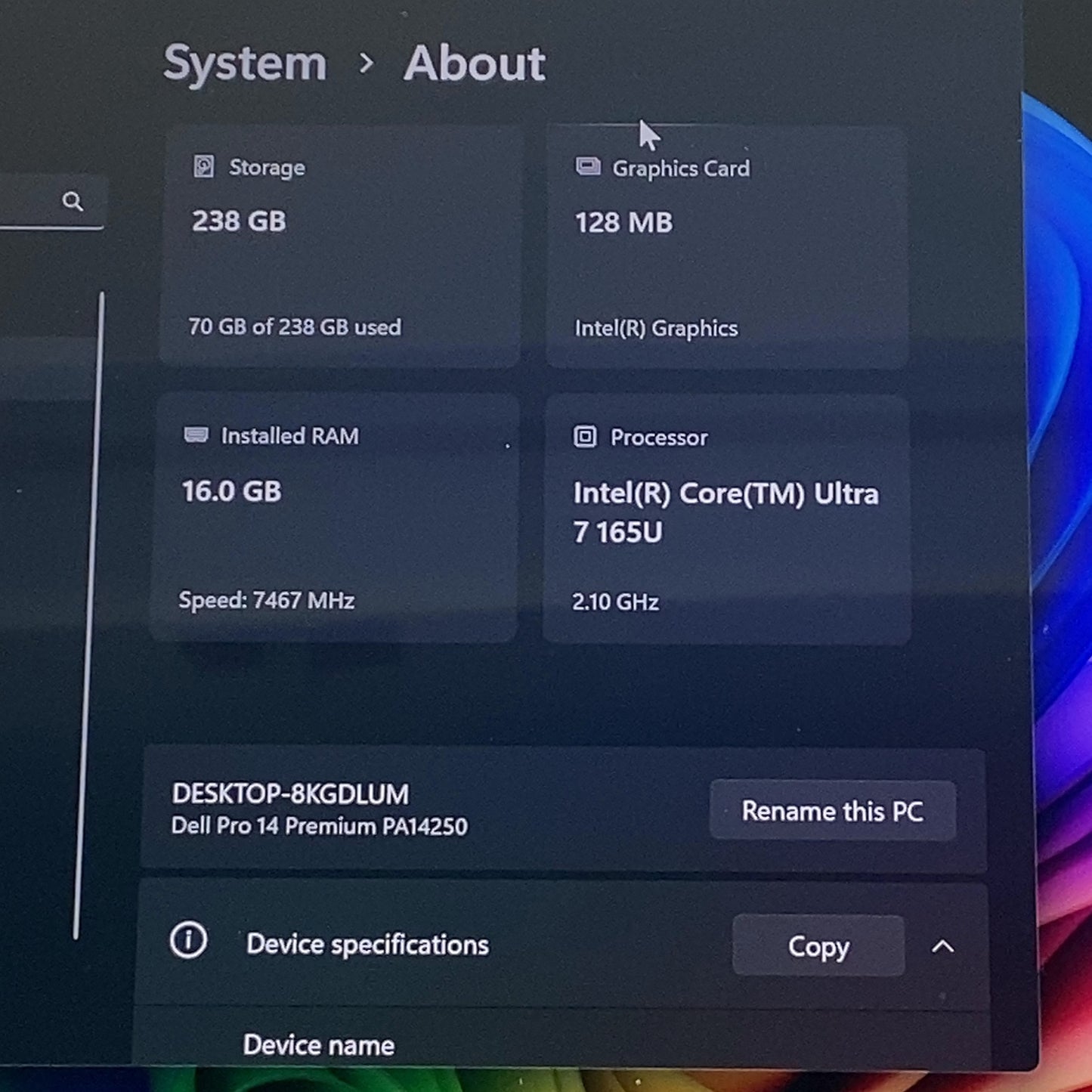Select the Dell Pro 14 Premium PA14250 text
The height and width of the screenshot is (1092, 1092).
[x=319, y=826]
